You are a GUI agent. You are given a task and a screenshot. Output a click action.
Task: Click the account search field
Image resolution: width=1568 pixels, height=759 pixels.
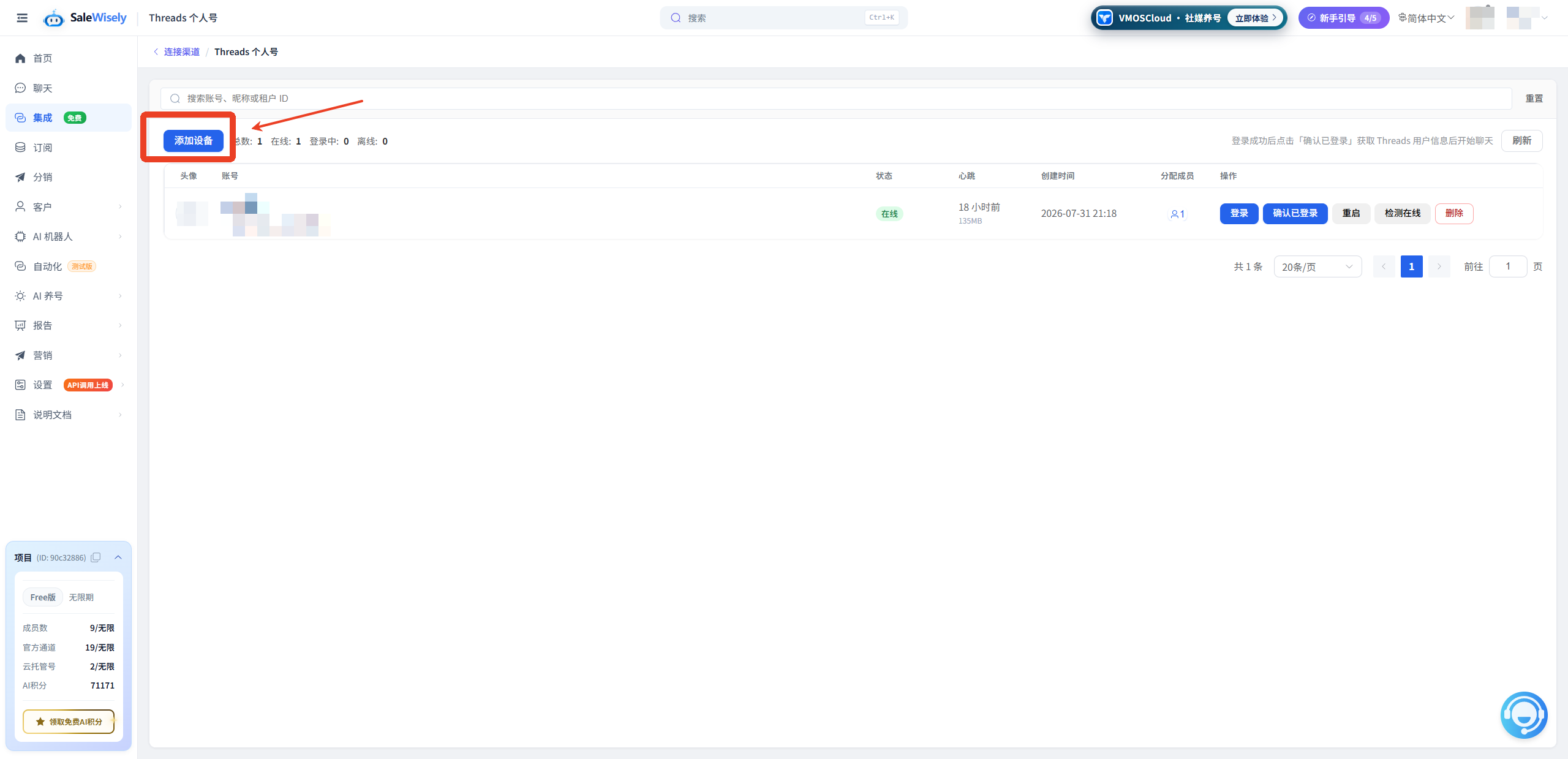836,99
